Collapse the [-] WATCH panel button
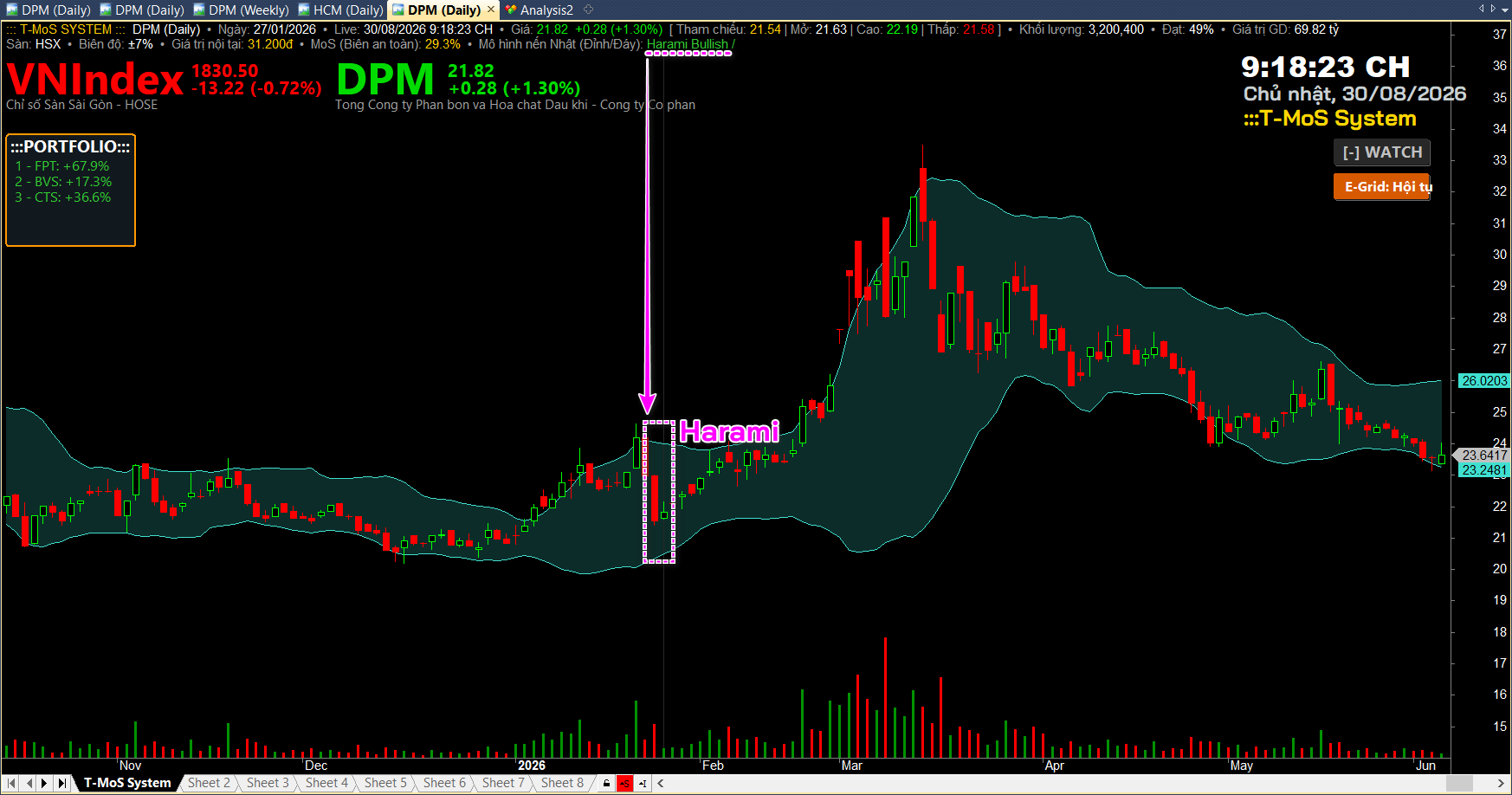 (x=1382, y=152)
